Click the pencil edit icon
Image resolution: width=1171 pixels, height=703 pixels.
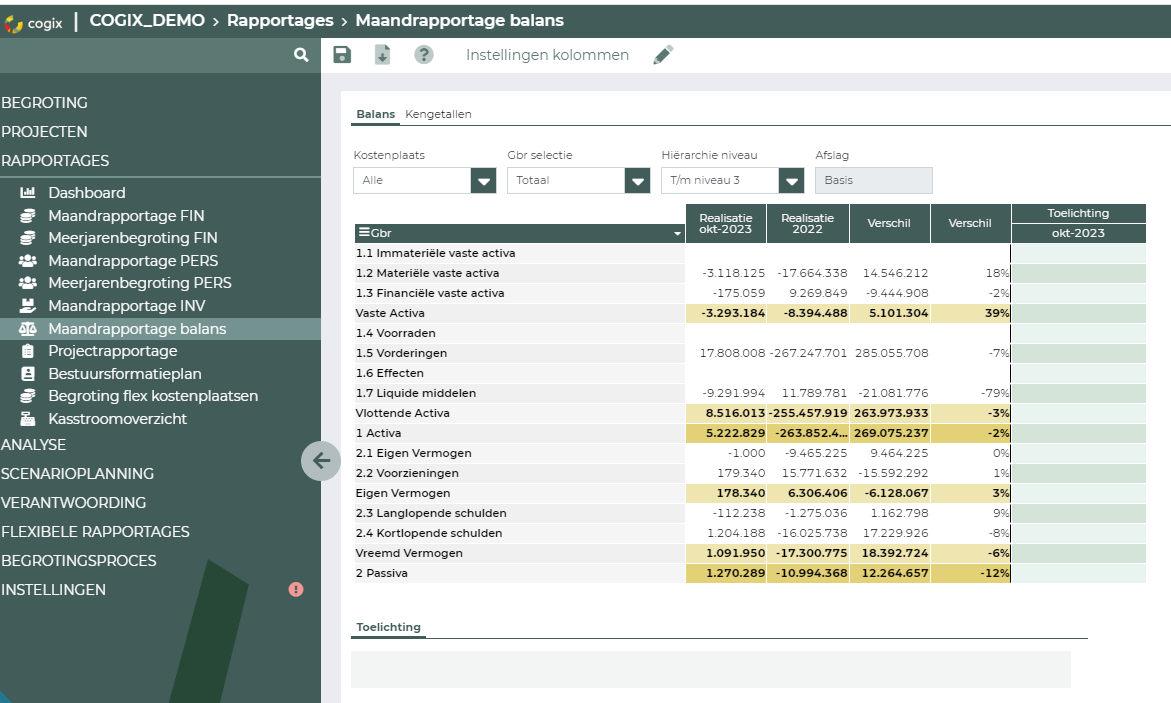pos(663,55)
